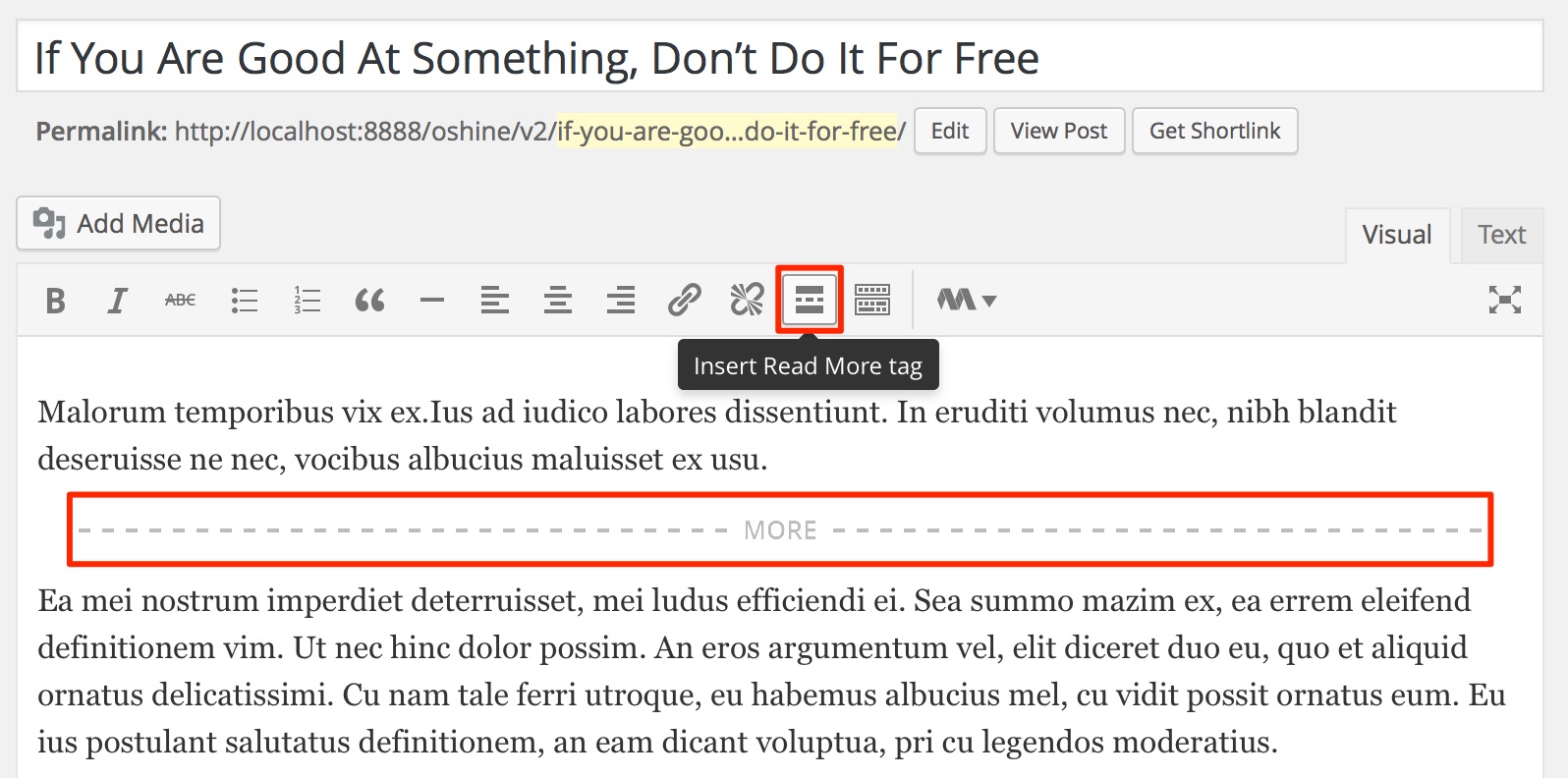Click the Add Media button
The height and width of the screenshot is (778, 1568).
[x=118, y=223]
